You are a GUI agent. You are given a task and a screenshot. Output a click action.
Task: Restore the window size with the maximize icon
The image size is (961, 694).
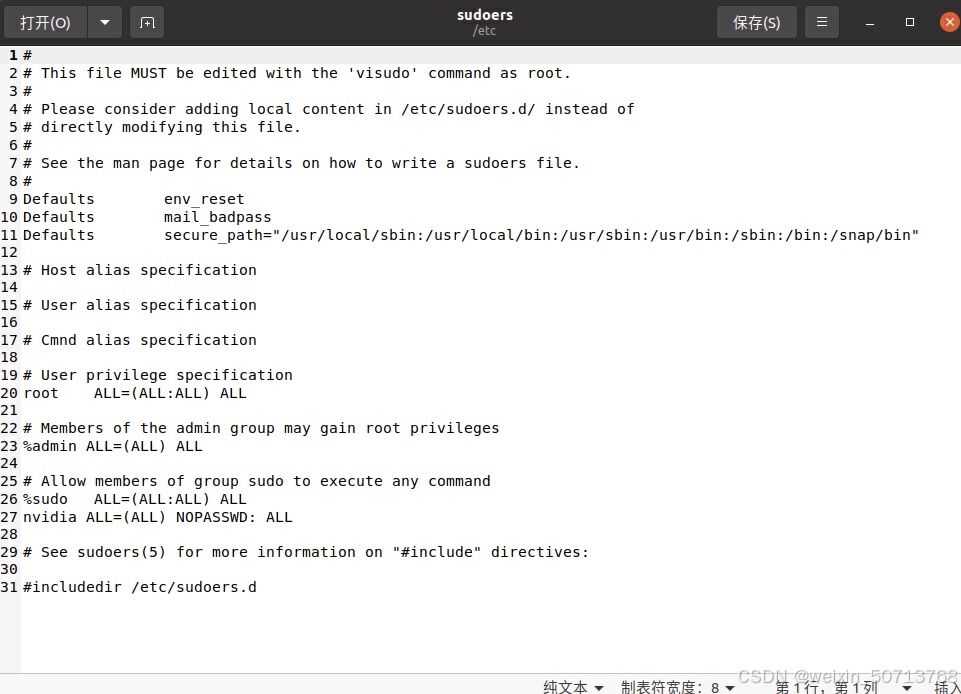pos(908,22)
